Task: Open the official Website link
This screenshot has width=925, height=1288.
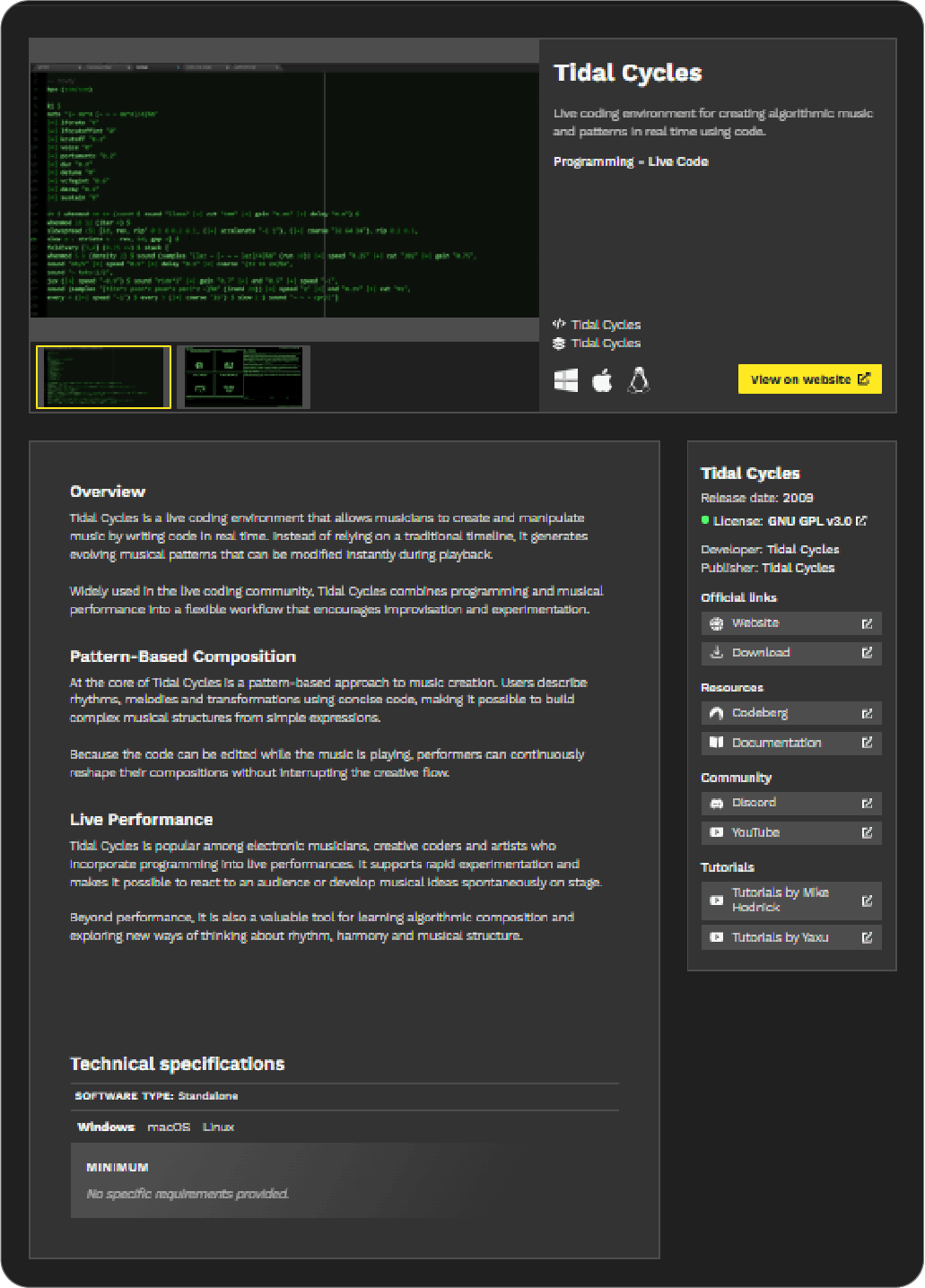Action: pyautogui.click(x=791, y=623)
